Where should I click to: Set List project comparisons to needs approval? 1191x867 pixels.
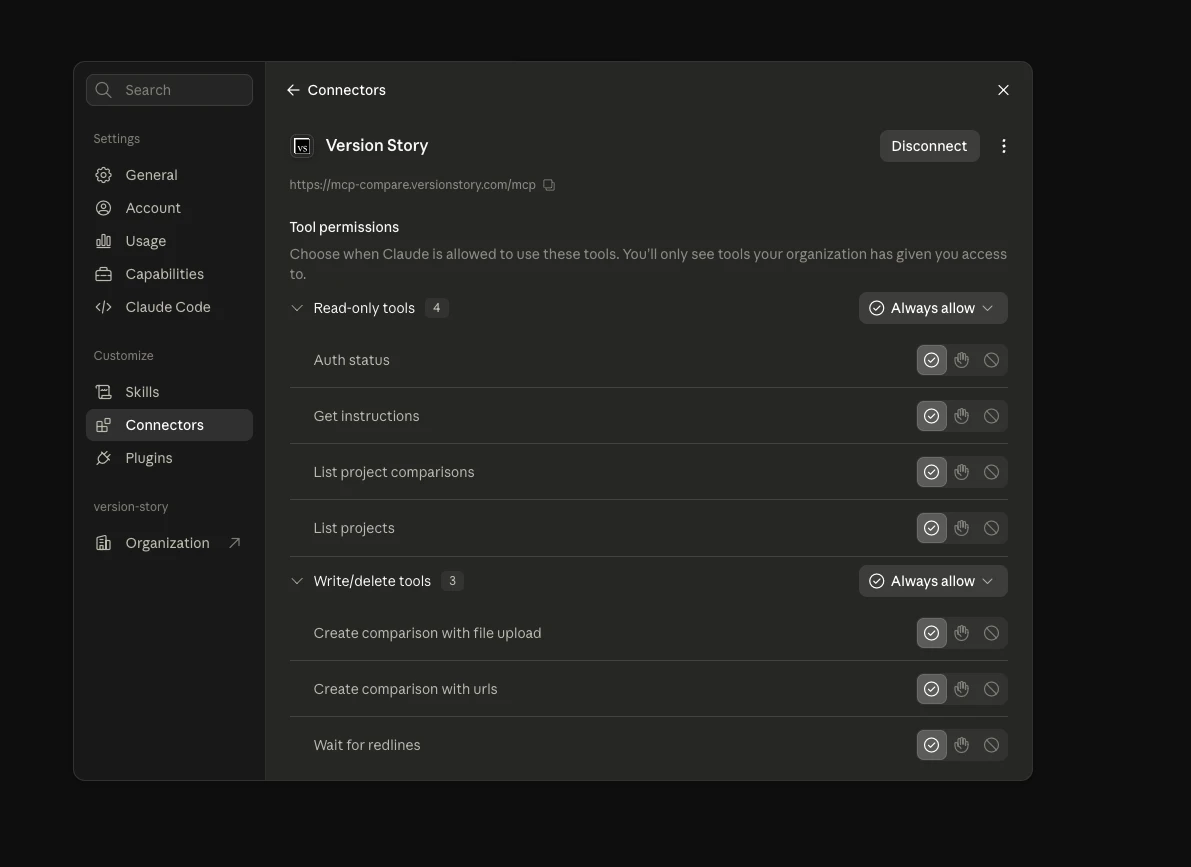pos(962,472)
